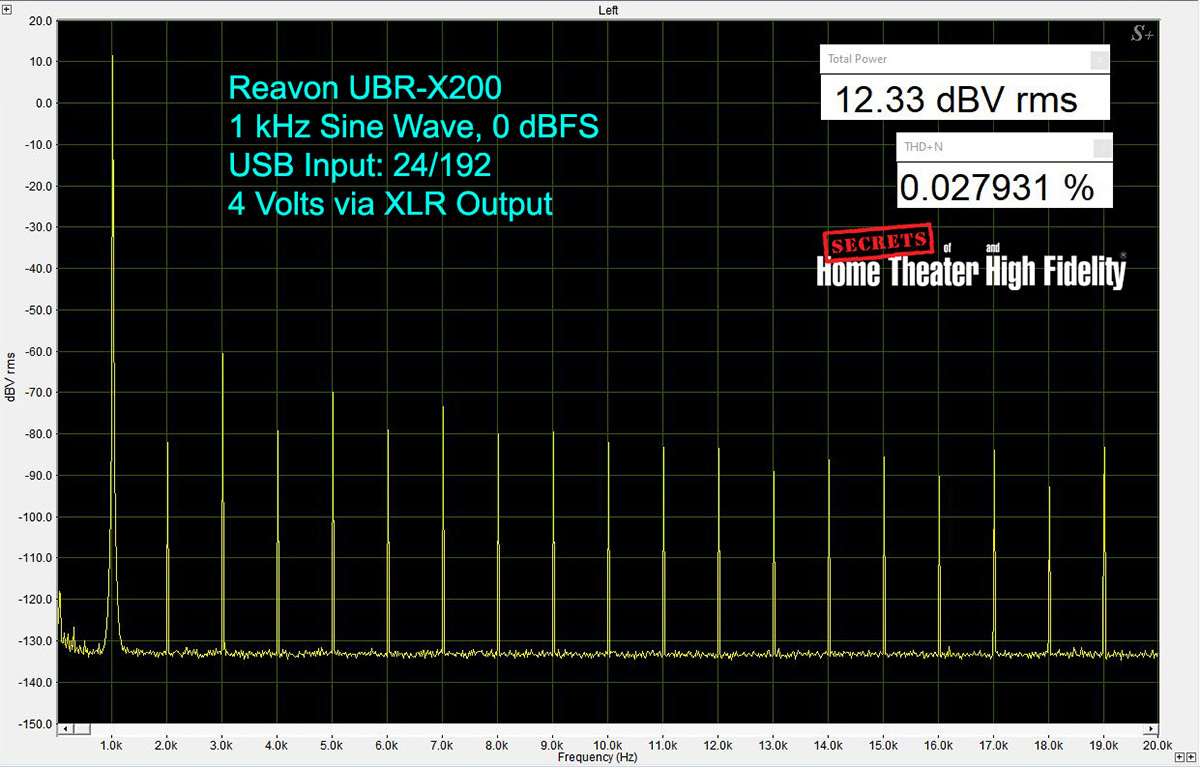Click the "Left" channel title above graph
The height and width of the screenshot is (767, 1200).
click(x=608, y=10)
